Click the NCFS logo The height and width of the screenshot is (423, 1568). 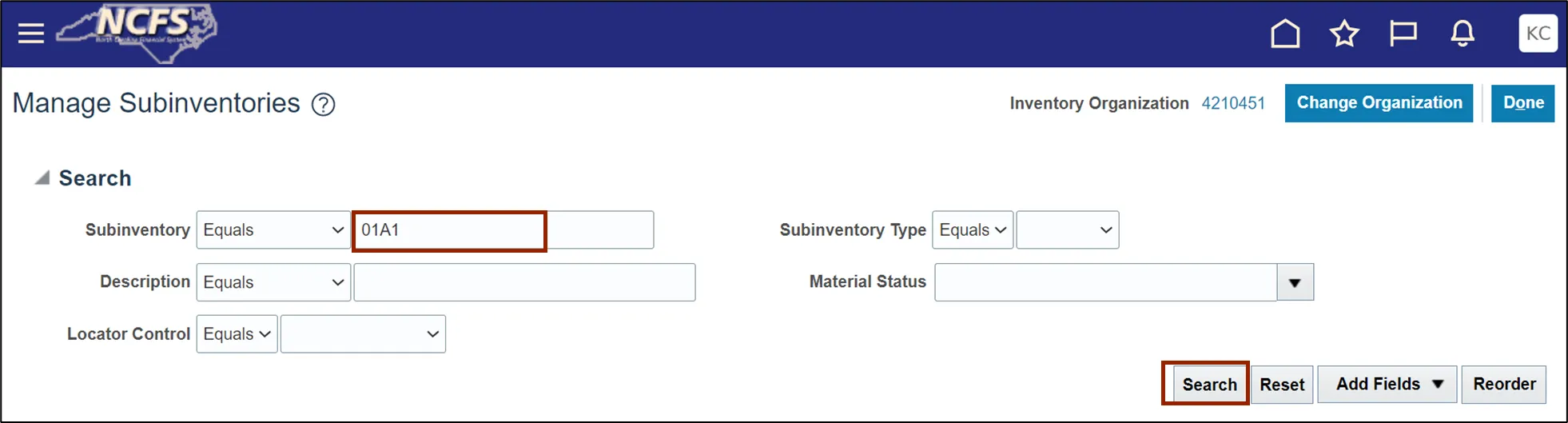pos(137,34)
